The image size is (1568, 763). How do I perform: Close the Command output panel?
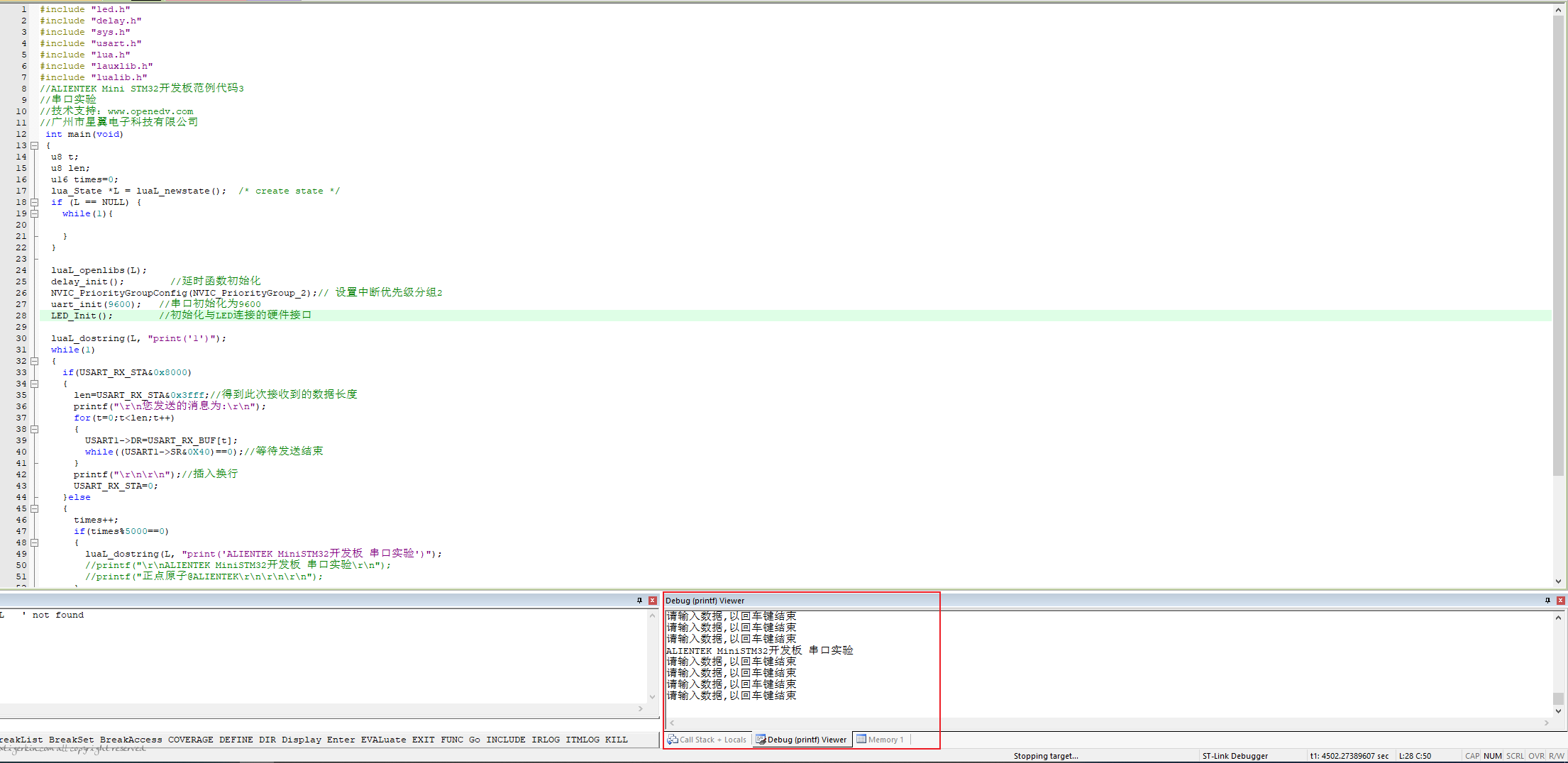coord(652,601)
